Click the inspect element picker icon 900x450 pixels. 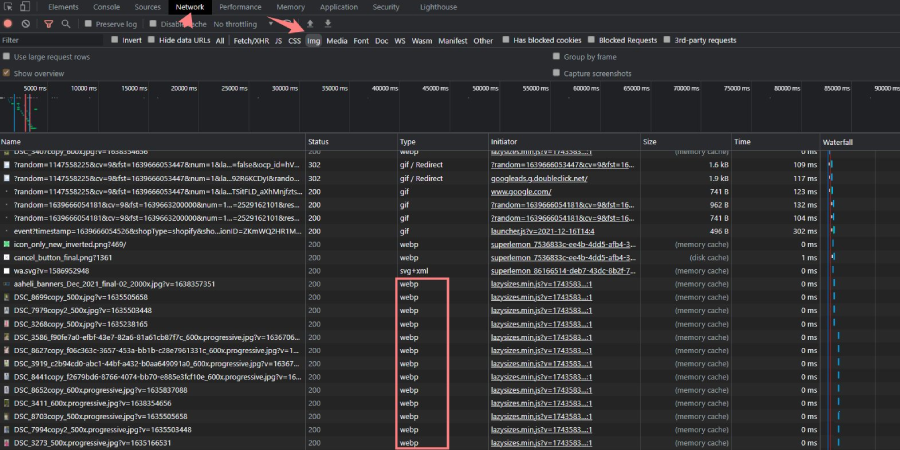coord(9,7)
